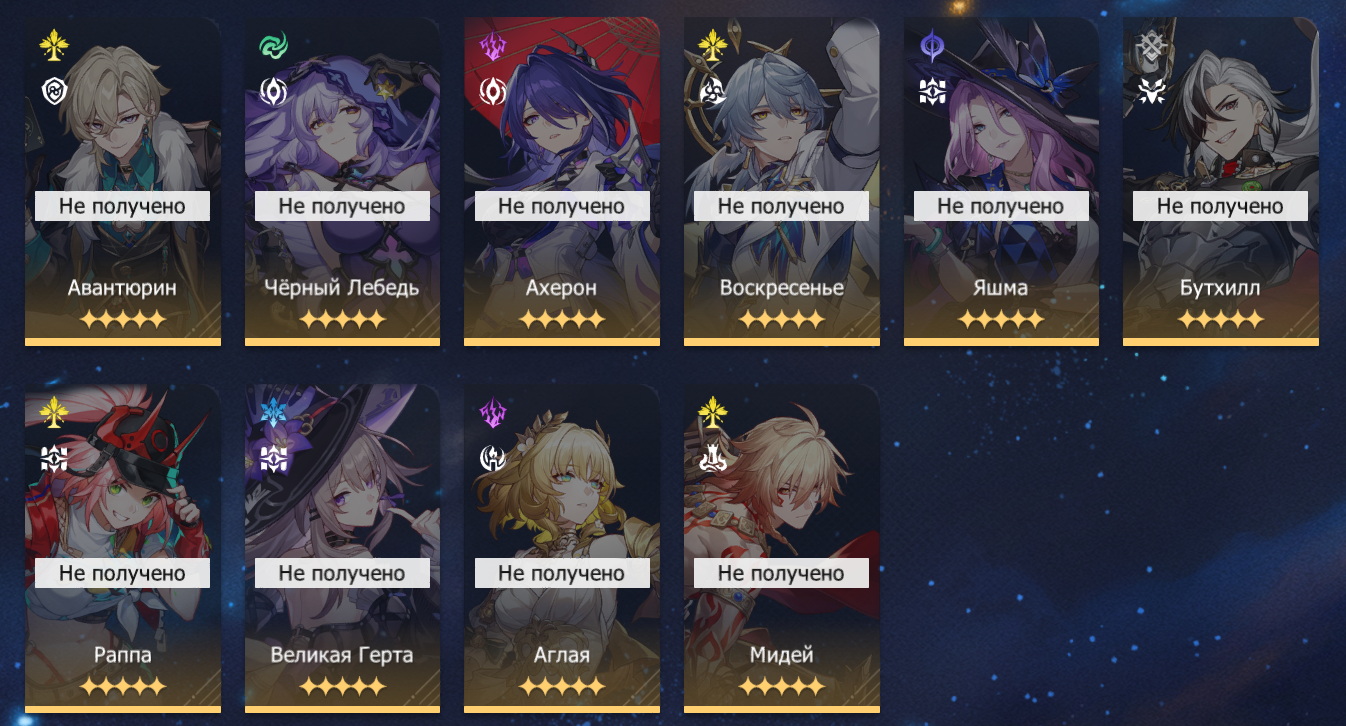
Task: Click the Не получено label on Раппа
Action: pyautogui.click(x=122, y=573)
